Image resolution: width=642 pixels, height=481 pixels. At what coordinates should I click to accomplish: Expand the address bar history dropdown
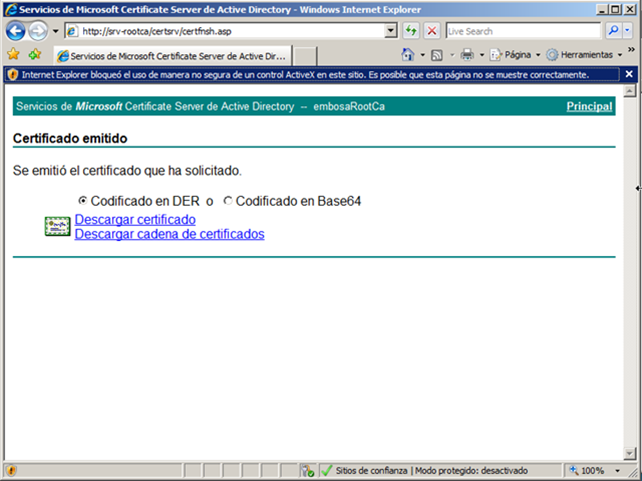point(391,31)
